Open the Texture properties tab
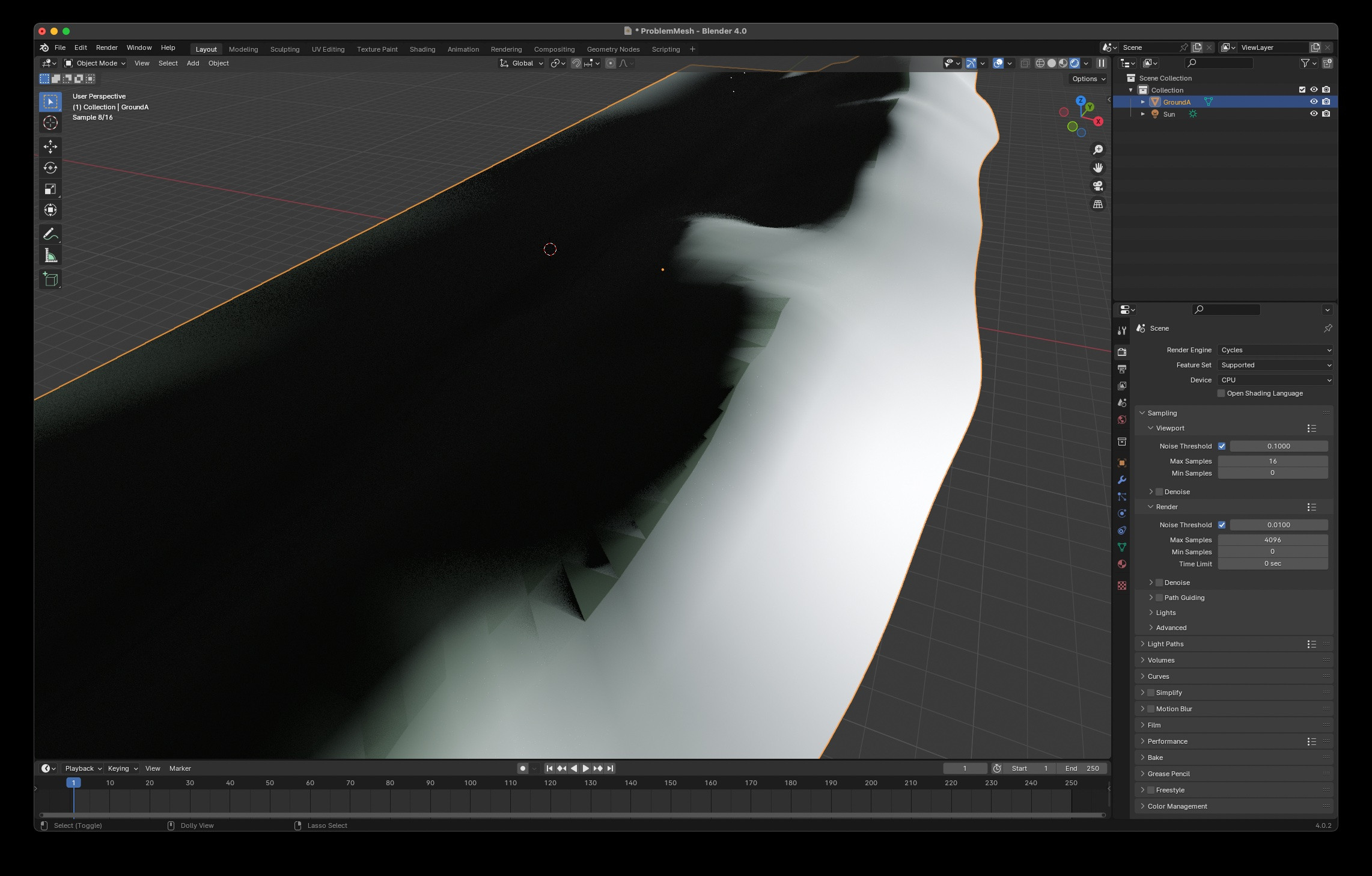 [x=1121, y=586]
